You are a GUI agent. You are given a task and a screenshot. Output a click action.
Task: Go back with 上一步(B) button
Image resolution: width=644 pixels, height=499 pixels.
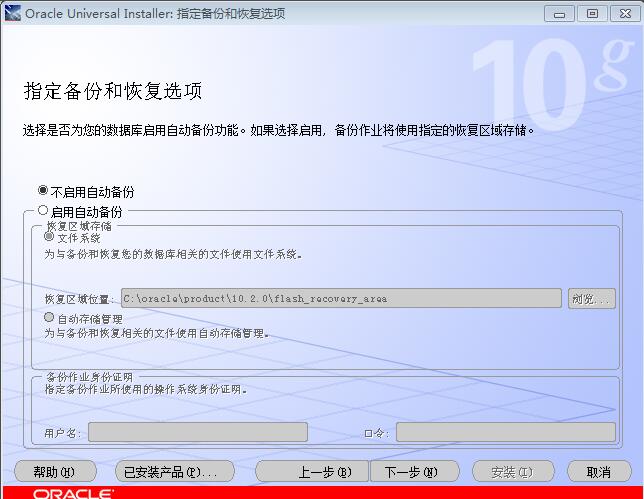[312, 471]
